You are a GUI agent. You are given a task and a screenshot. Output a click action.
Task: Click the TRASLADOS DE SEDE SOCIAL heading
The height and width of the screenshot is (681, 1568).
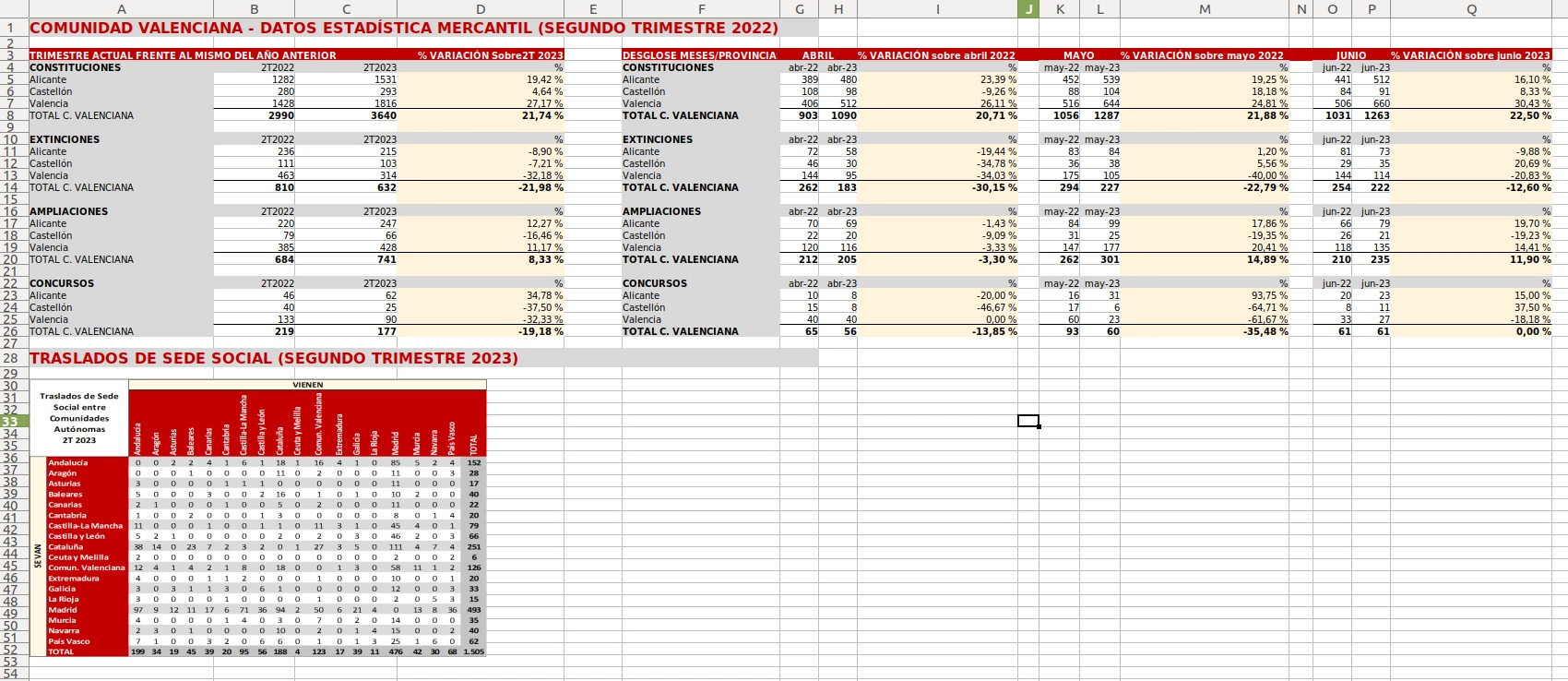pos(274,358)
